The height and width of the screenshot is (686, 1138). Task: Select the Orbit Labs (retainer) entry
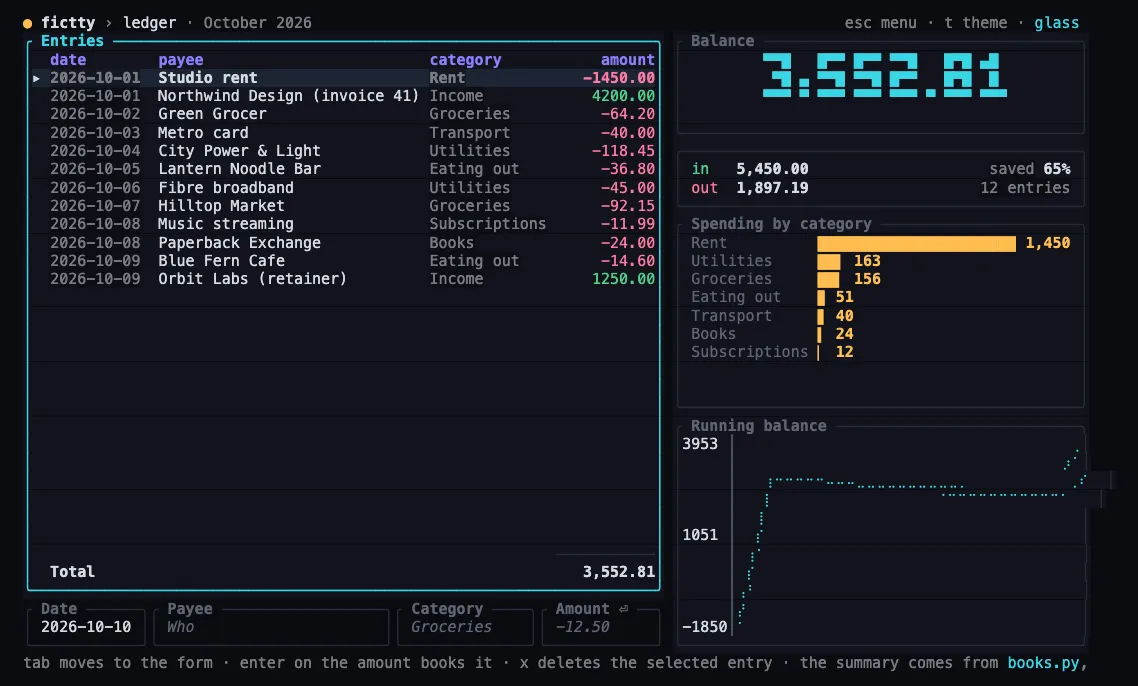click(x=344, y=279)
